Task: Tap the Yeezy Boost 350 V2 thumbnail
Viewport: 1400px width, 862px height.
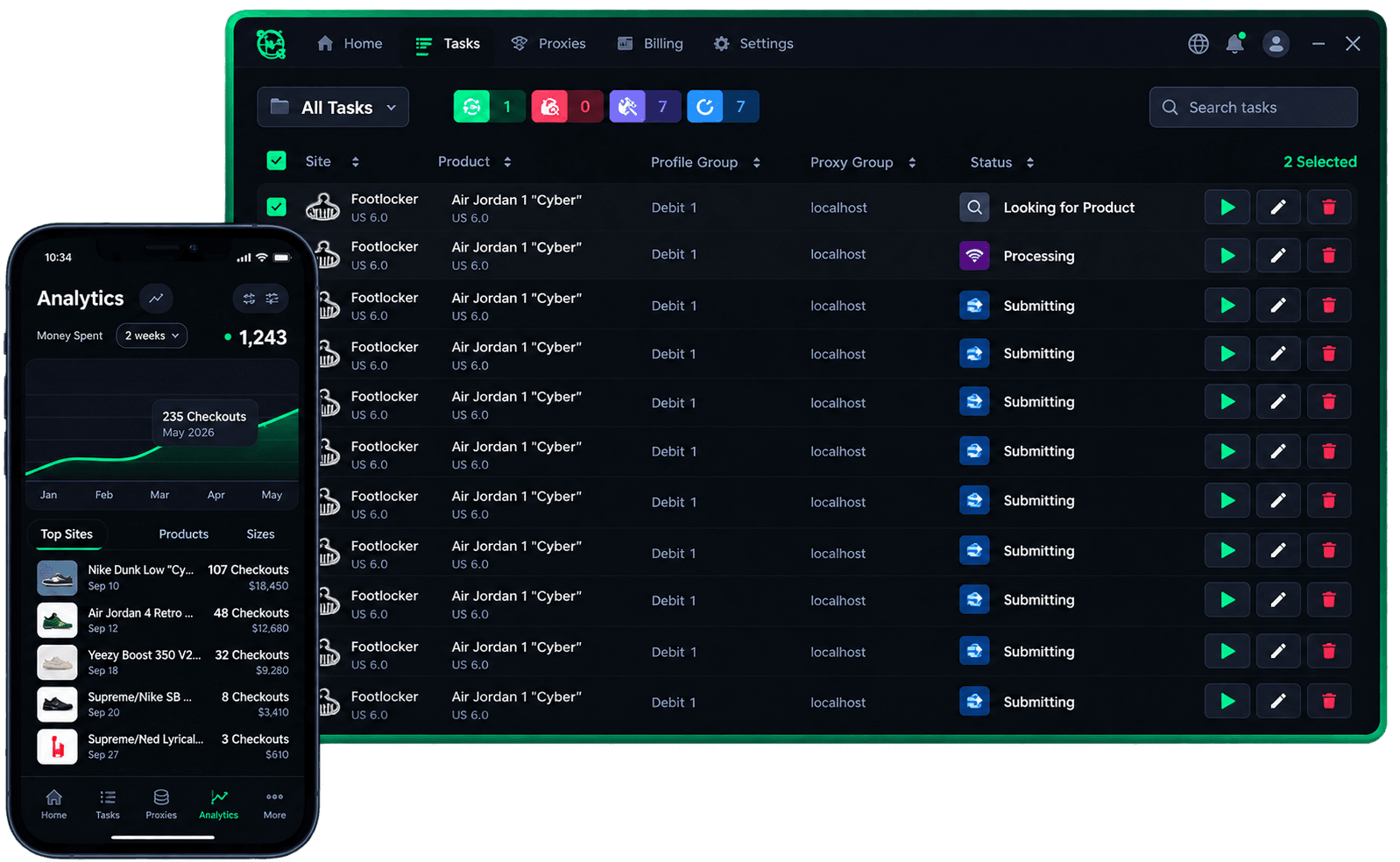Action: [x=57, y=662]
